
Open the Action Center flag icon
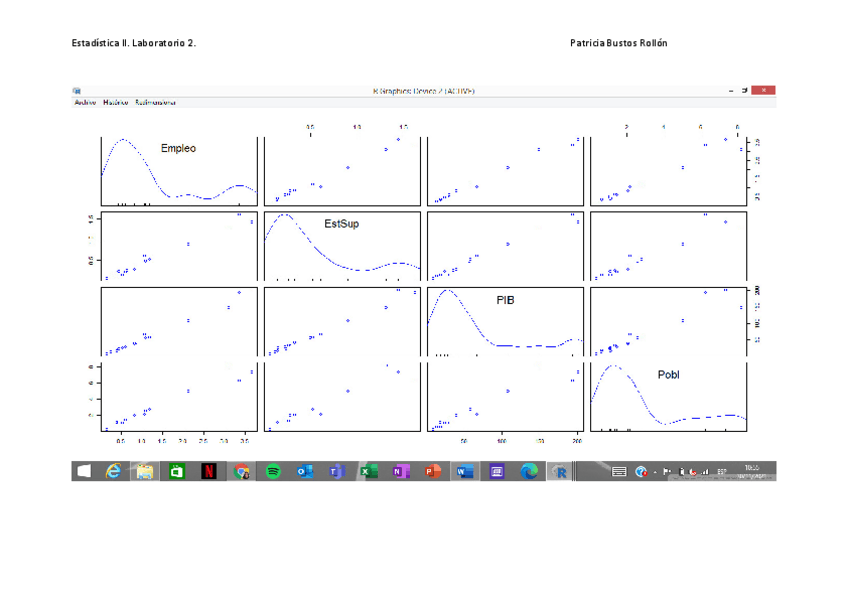667,471
